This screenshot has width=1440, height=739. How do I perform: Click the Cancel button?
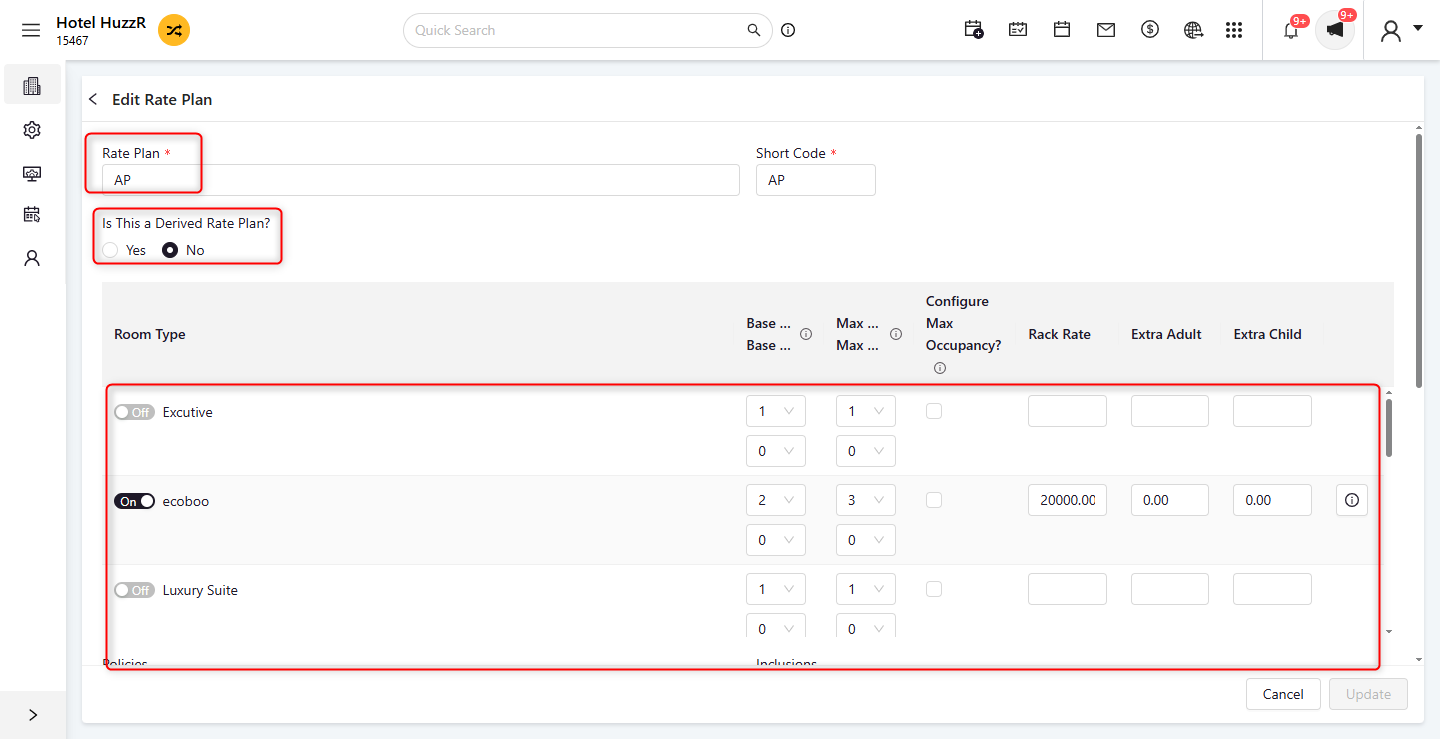point(1283,694)
